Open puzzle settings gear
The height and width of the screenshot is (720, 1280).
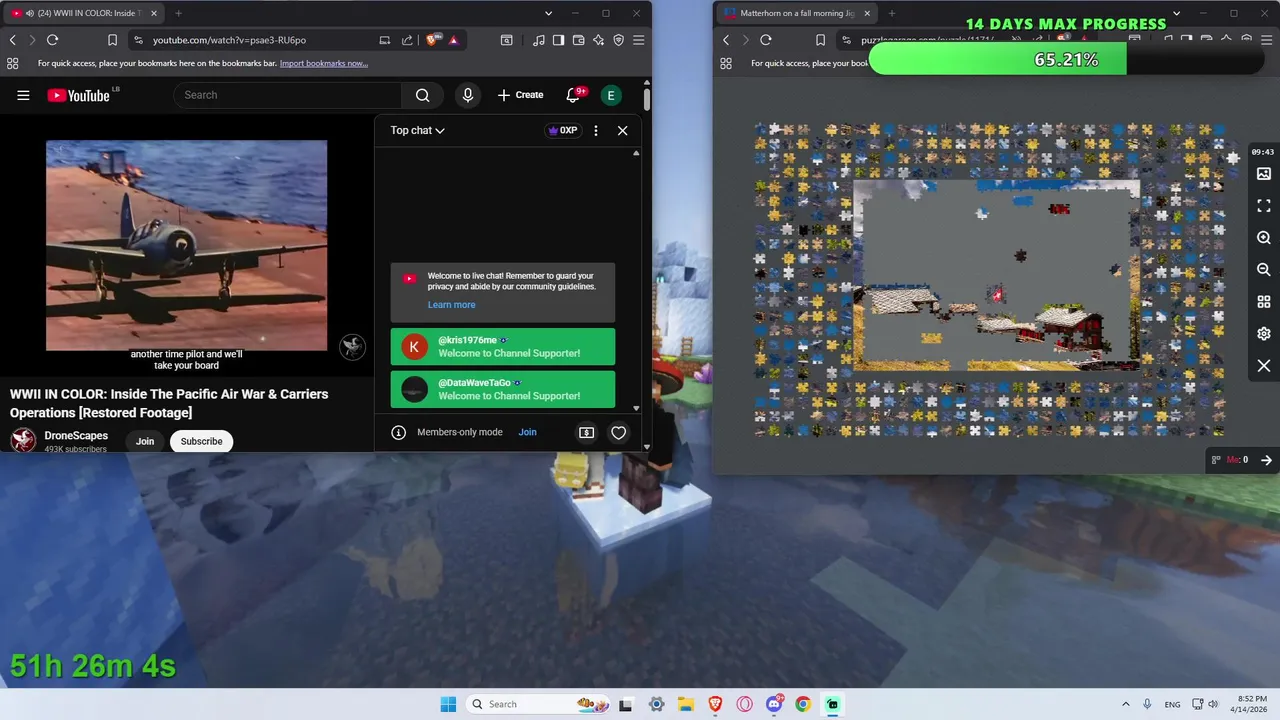tap(1264, 334)
